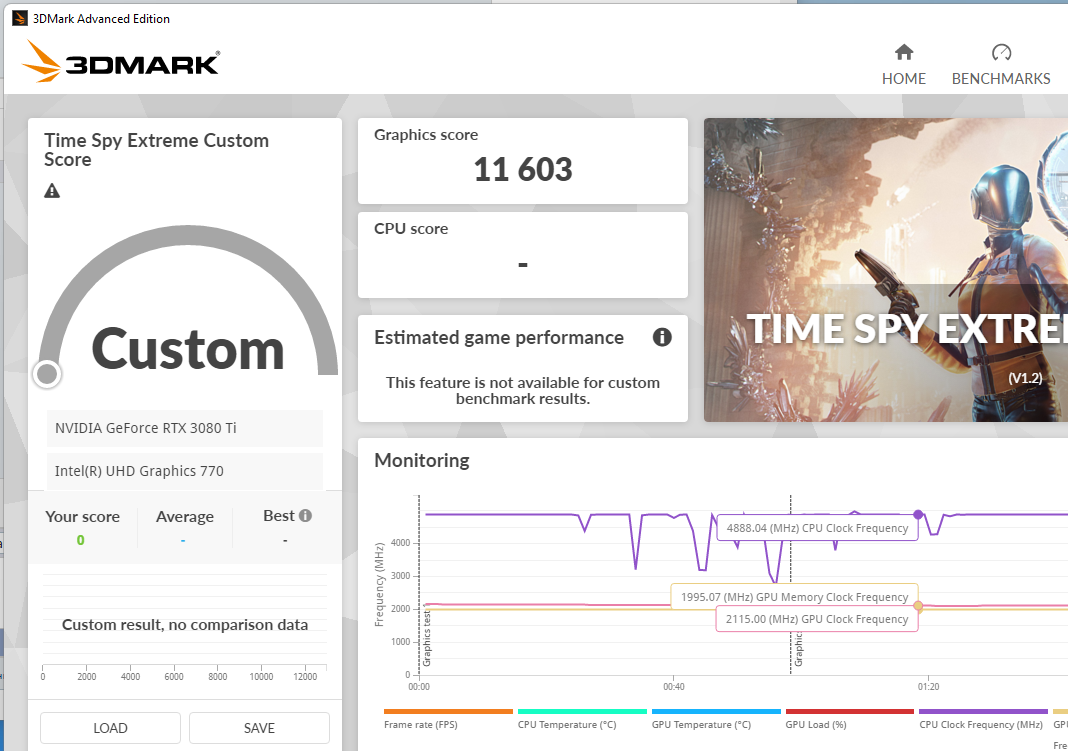Click the info icon next to Best
This screenshot has width=1068, height=751.
[305, 515]
